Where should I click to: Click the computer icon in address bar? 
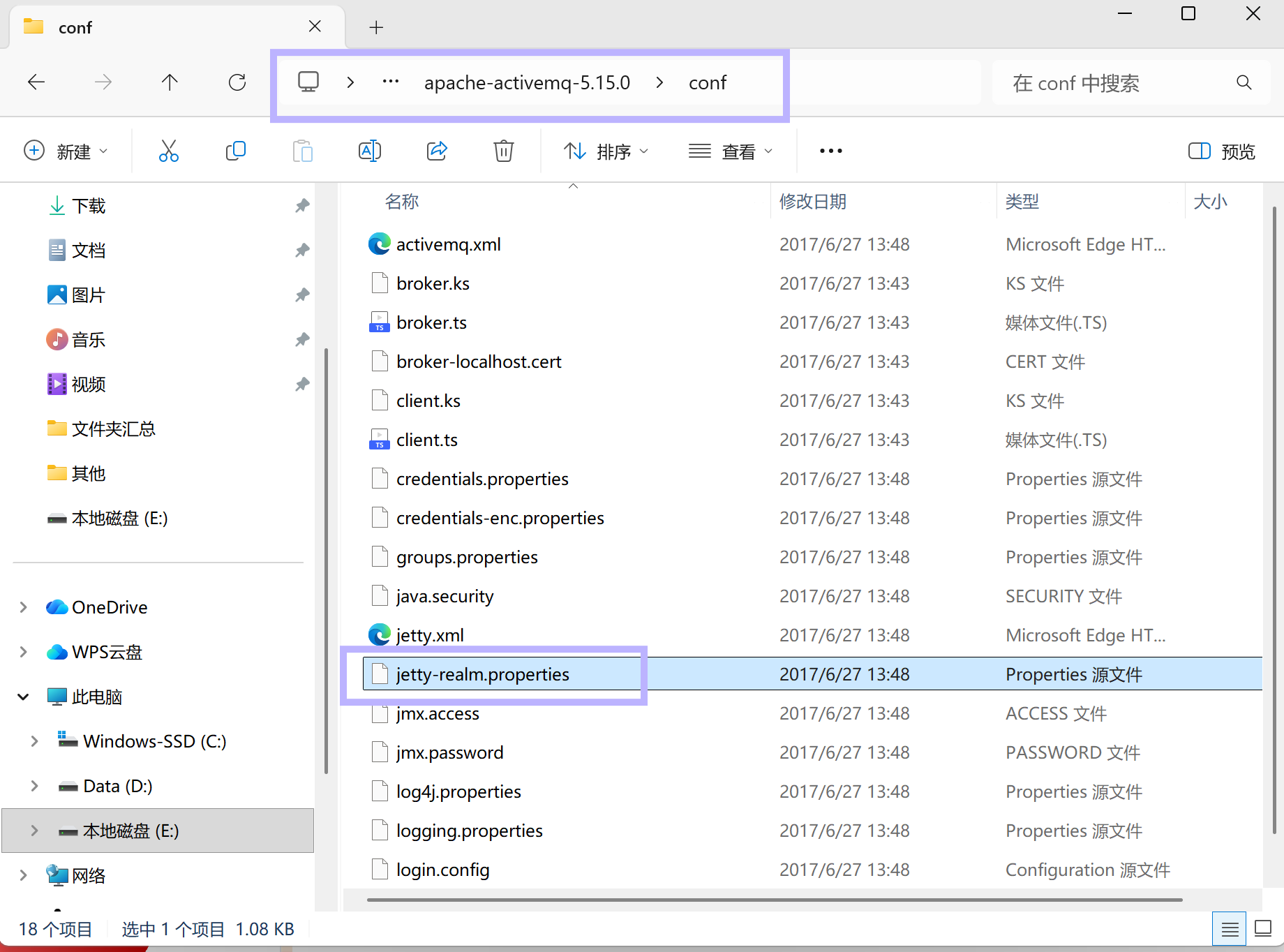308,82
